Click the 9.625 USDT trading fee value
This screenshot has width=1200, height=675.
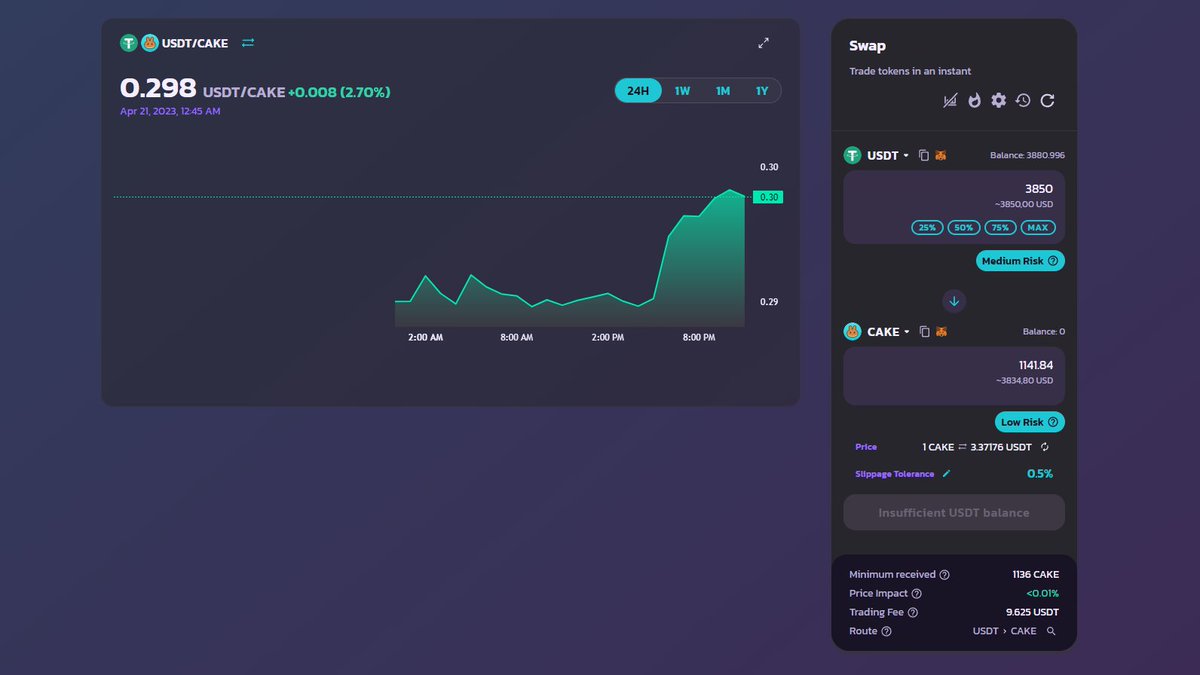1032,612
